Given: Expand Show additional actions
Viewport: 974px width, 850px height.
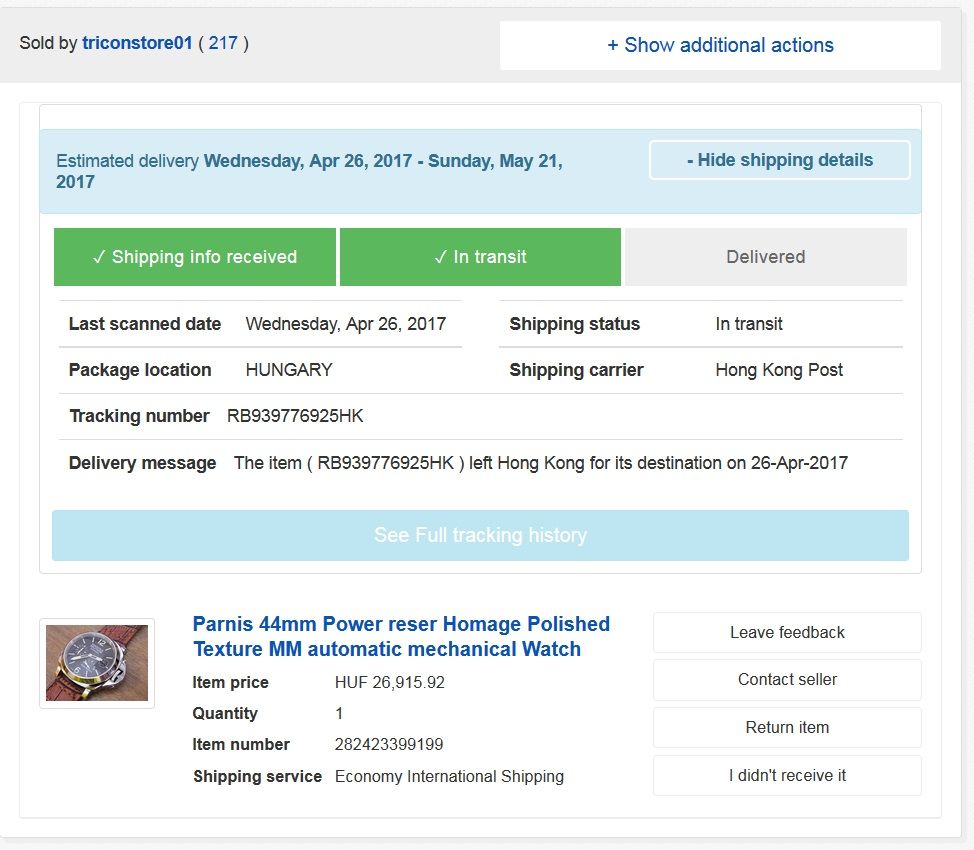Looking at the screenshot, I should click(720, 45).
